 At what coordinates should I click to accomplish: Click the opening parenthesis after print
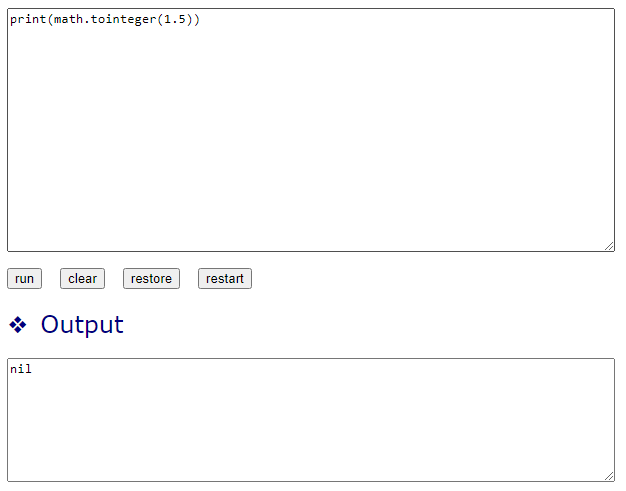point(50,20)
